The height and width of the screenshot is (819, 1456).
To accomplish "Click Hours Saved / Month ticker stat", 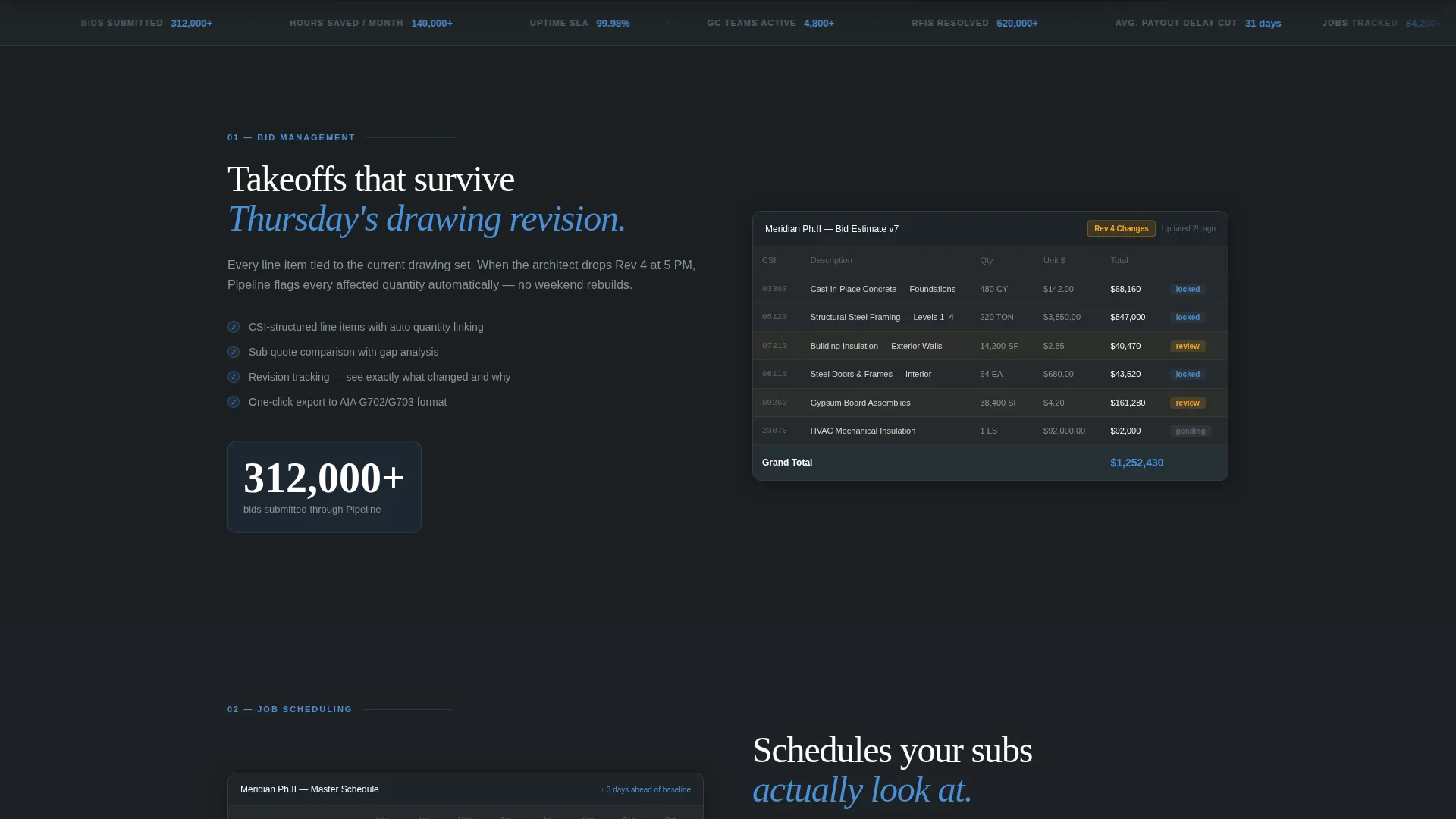I will click(371, 23).
